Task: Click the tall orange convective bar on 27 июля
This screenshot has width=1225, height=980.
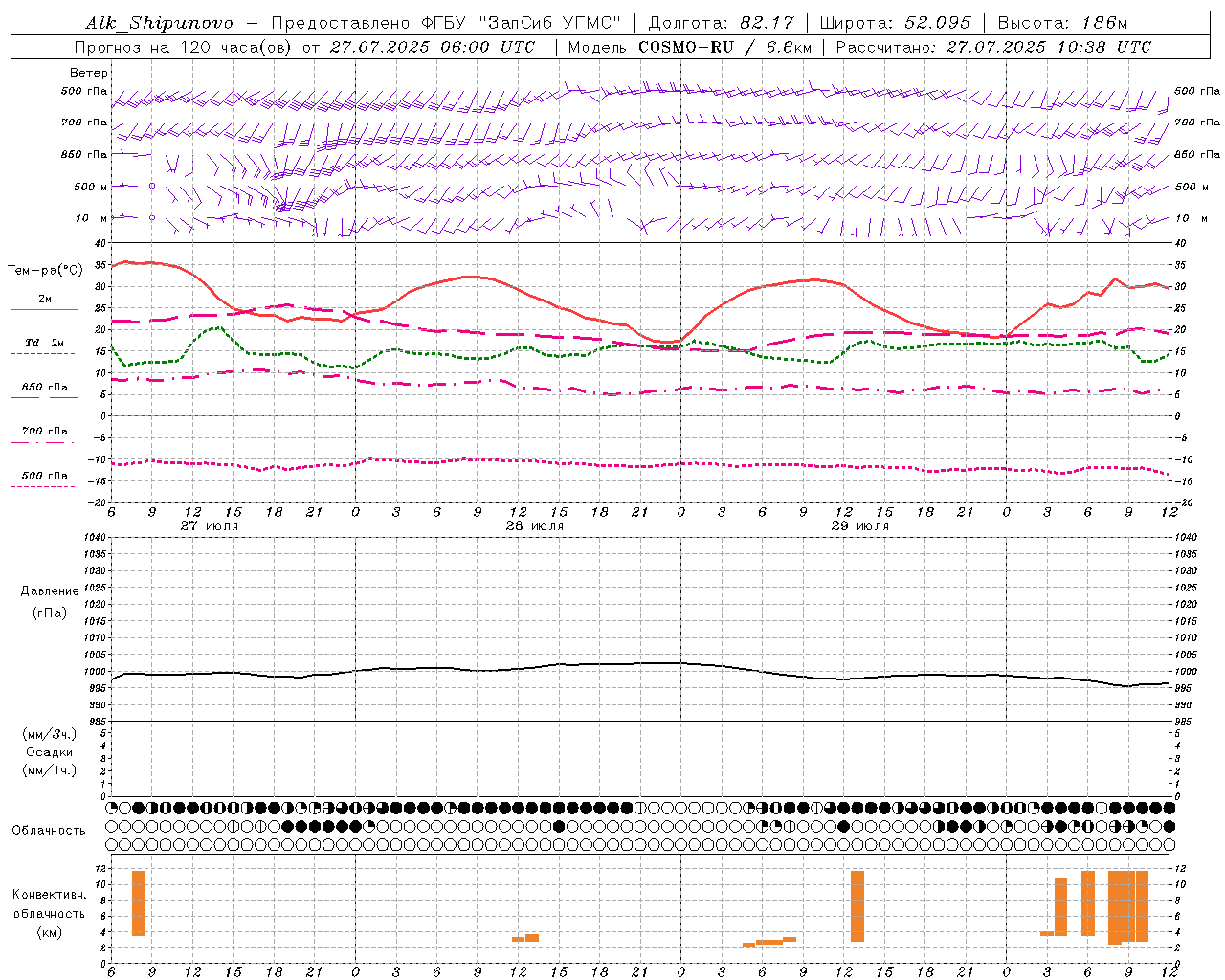Action: 139,902
